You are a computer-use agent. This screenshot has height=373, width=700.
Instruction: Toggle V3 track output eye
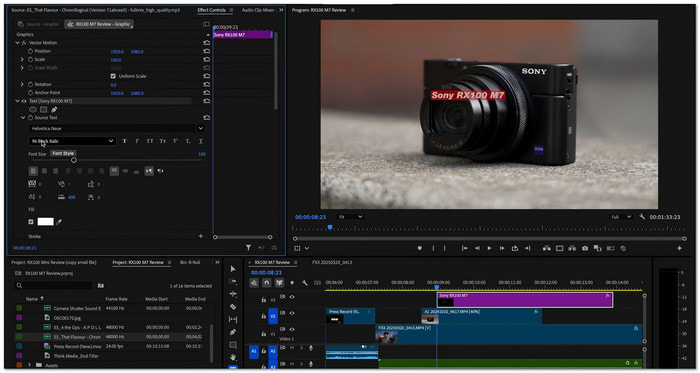[x=292, y=297]
